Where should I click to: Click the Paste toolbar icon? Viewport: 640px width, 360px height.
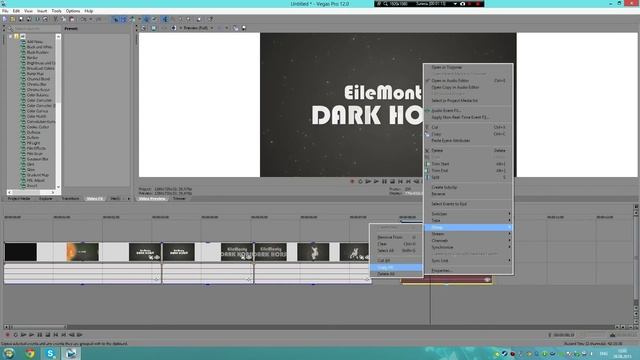pyautogui.click(x=72, y=19)
